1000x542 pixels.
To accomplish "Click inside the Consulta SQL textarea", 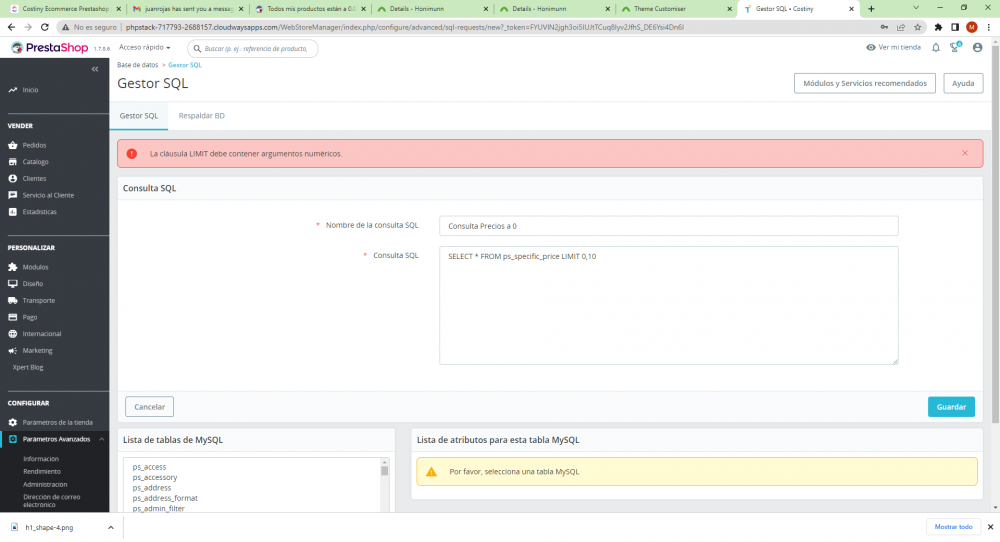I will [x=668, y=305].
